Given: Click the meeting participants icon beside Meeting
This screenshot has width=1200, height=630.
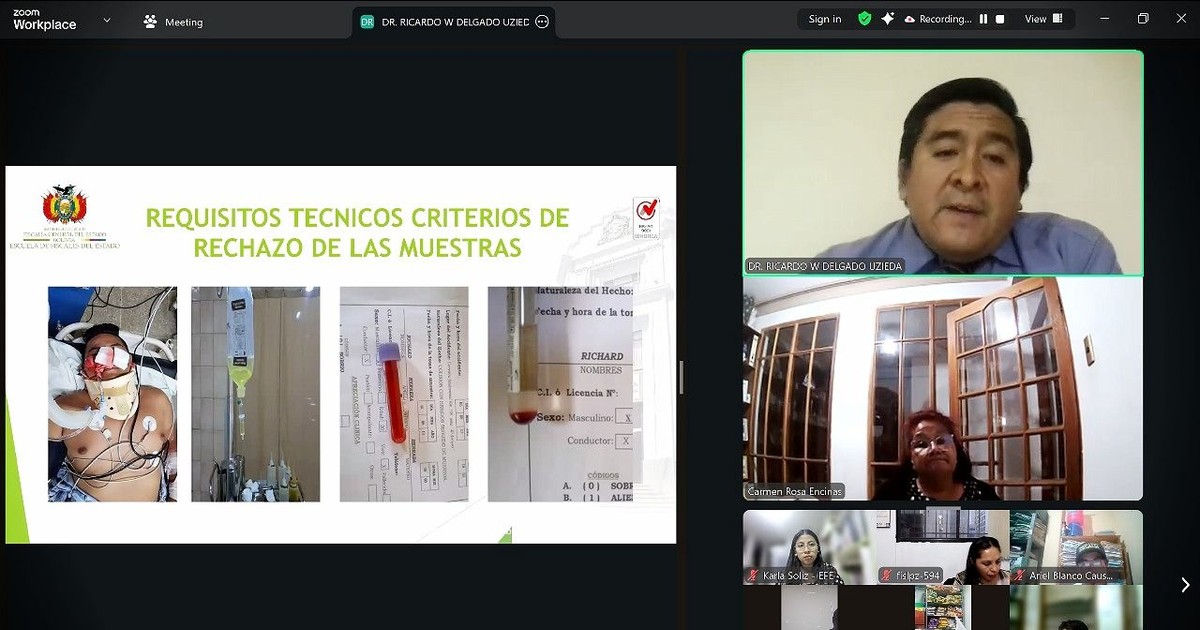Looking at the screenshot, I should 150,22.
